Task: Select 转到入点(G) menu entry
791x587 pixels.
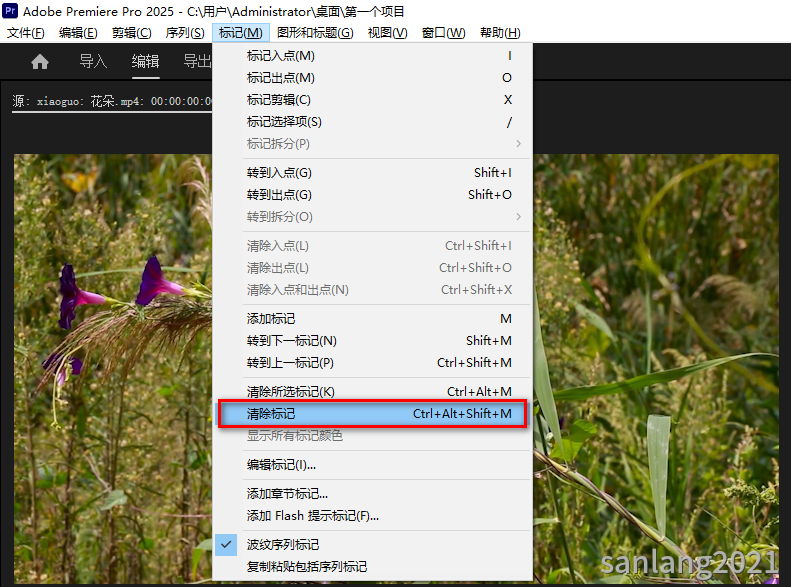Action: 373,172
